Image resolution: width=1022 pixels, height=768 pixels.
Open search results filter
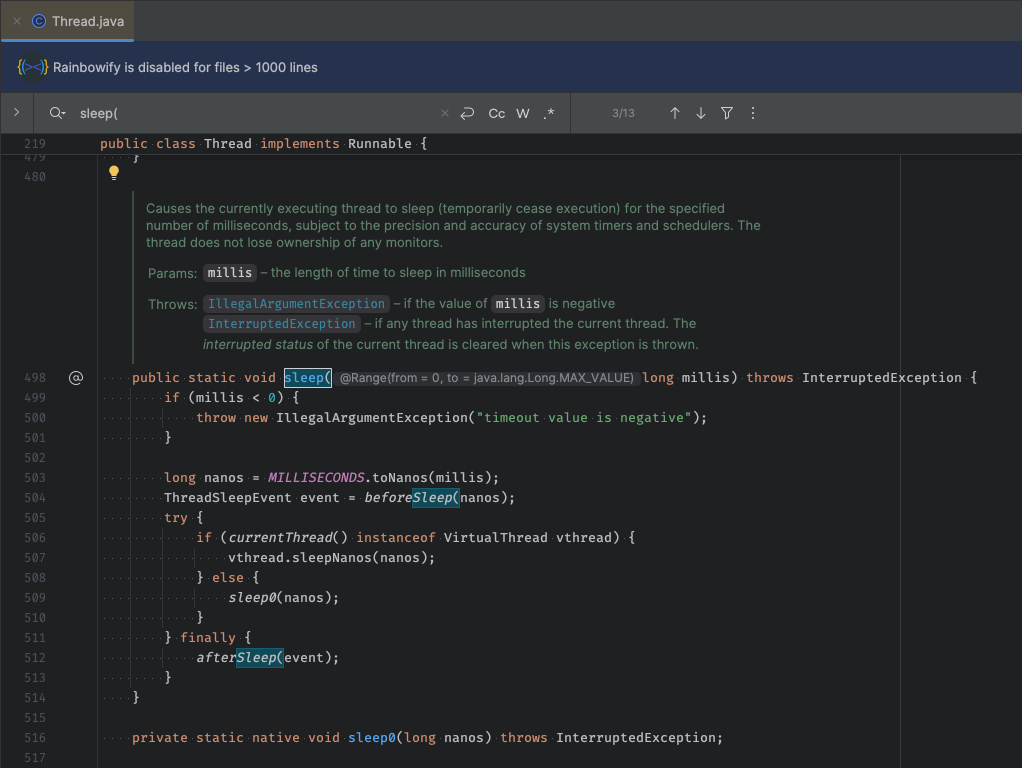(727, 113)
